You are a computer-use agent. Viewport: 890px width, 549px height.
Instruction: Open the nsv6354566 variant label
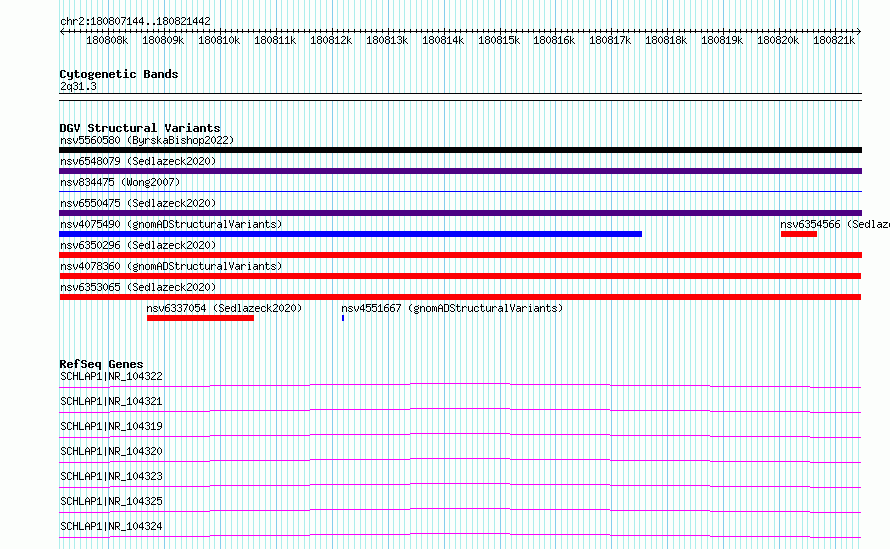(x=835, y=224)
